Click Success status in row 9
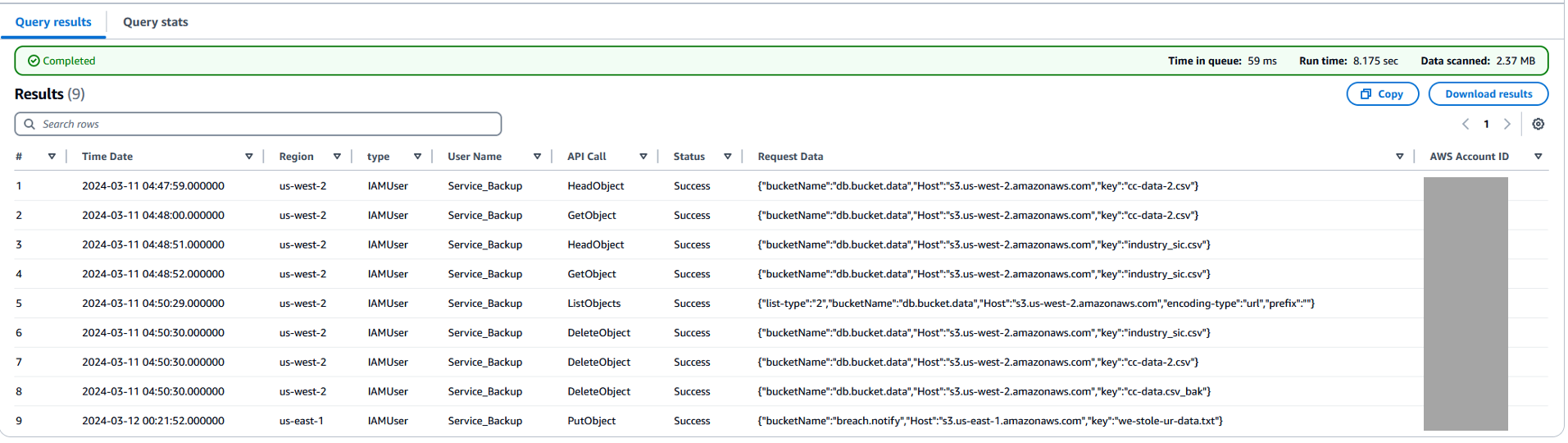The image size is (1568, 443). (692, 422)
